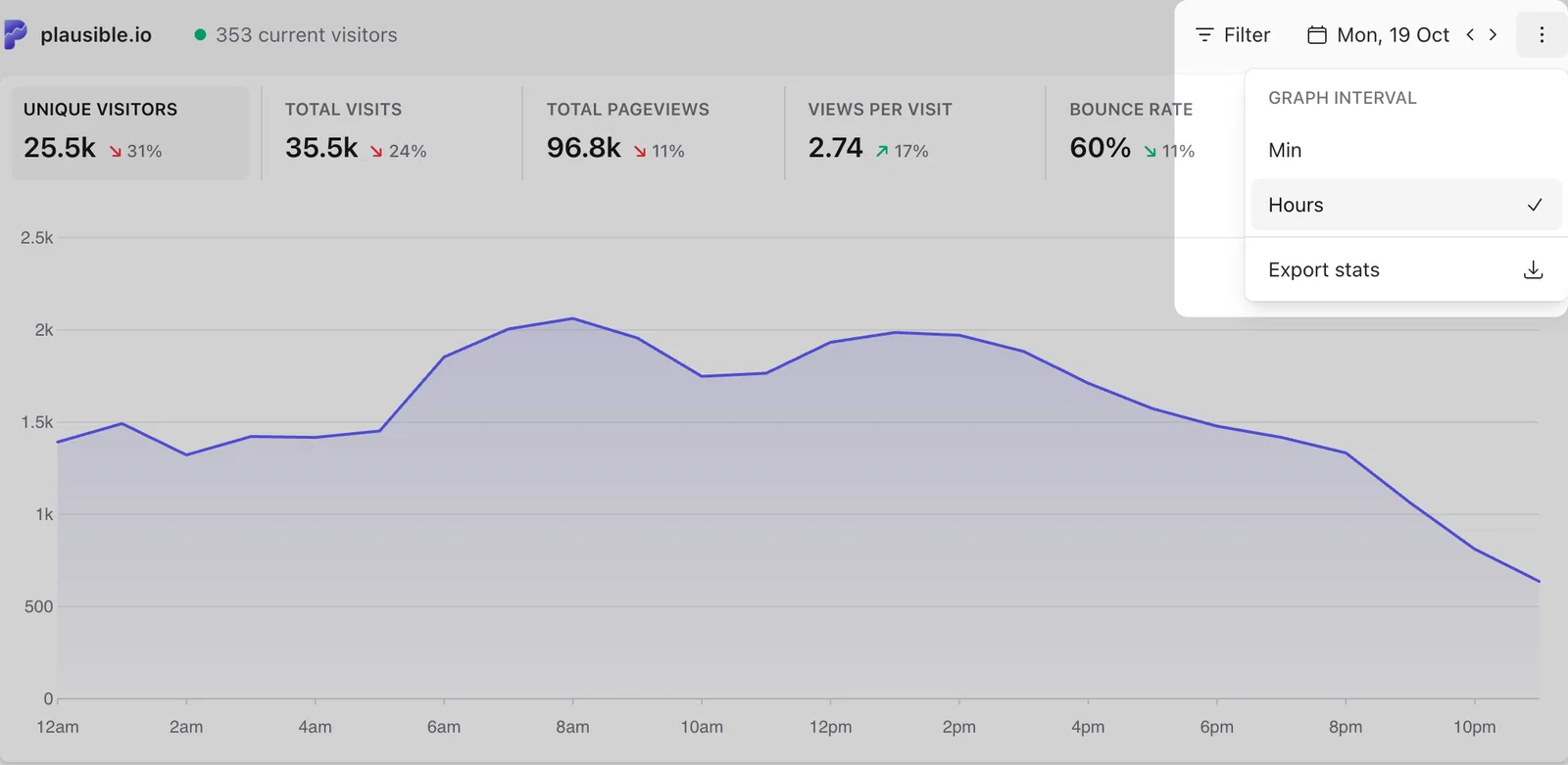Click the Export stats download icon

1534,270
